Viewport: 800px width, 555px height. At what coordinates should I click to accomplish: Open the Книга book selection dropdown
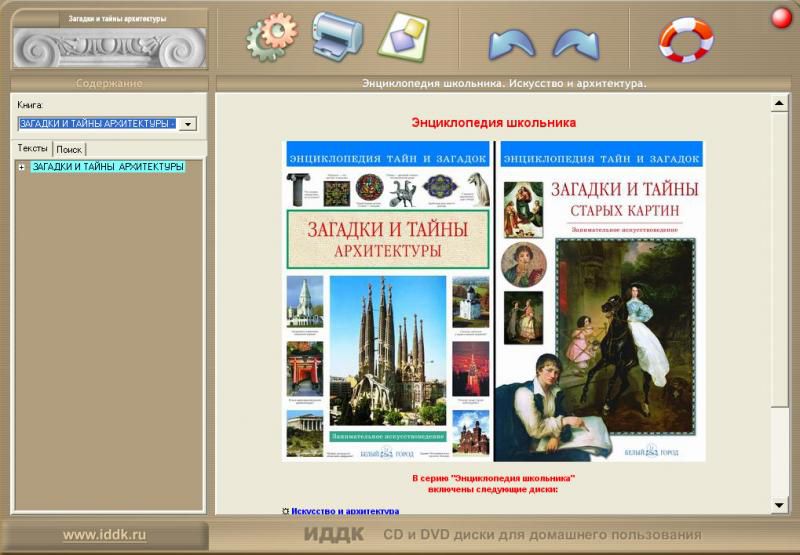pos(98,124)
